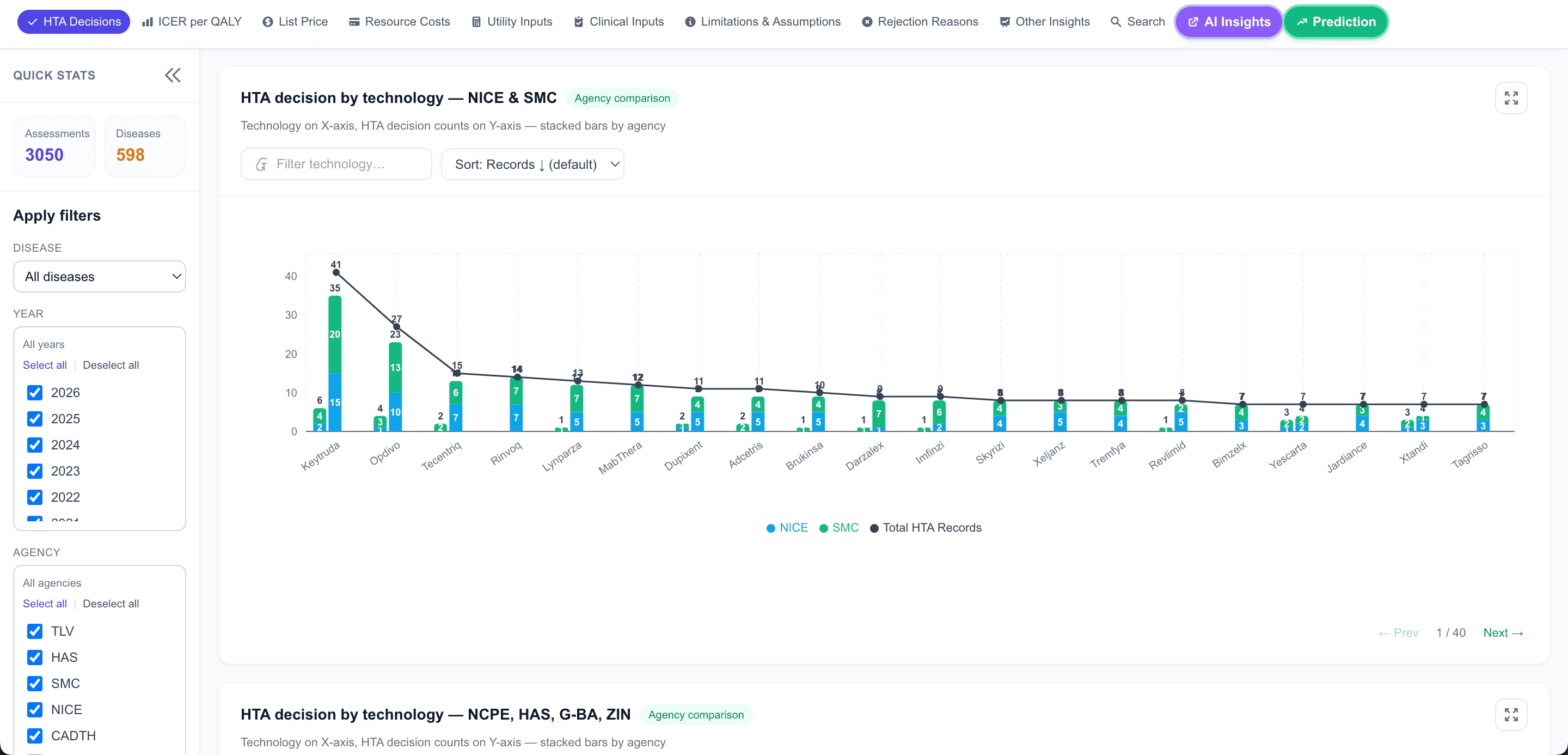Toggle the HAS agency checkbox
The height and width of the screenshot is (755, 1568).
(35, 657)
